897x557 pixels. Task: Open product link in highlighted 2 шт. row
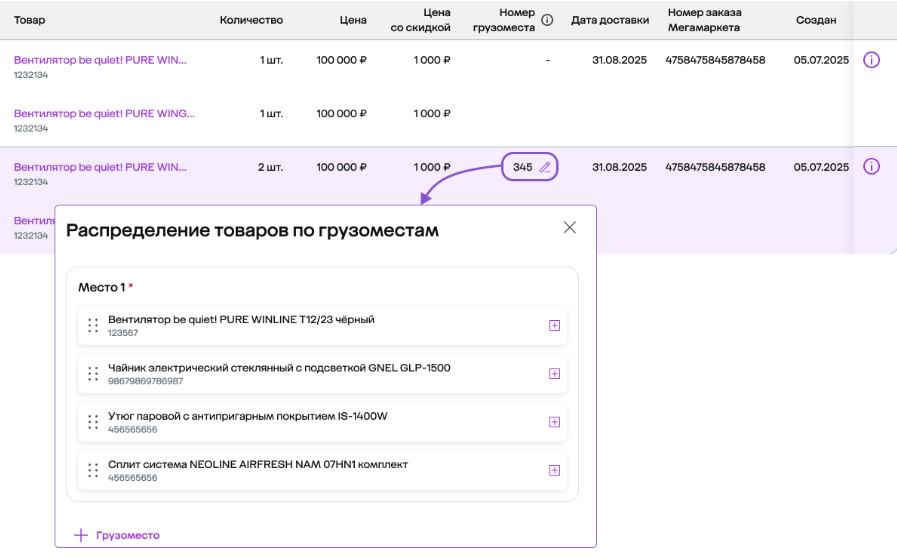(100, 167)
